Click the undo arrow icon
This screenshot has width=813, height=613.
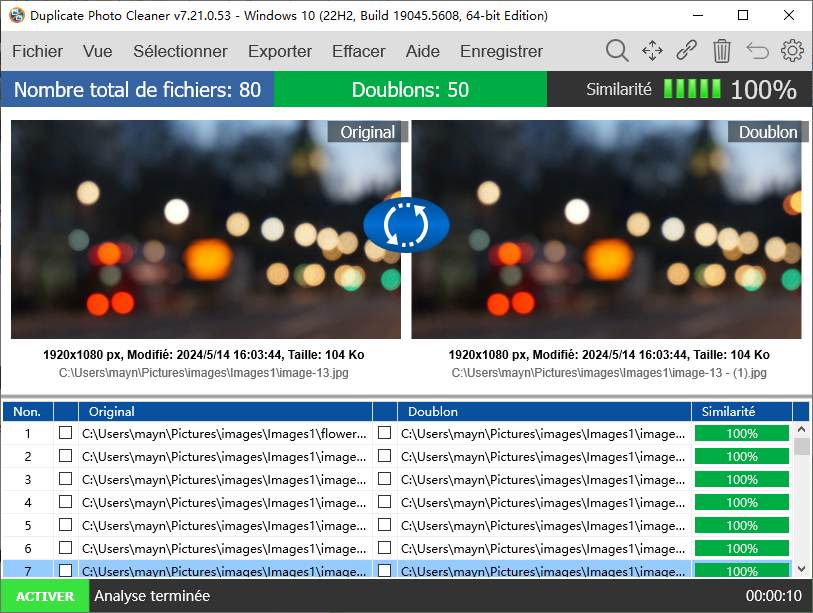757,51
